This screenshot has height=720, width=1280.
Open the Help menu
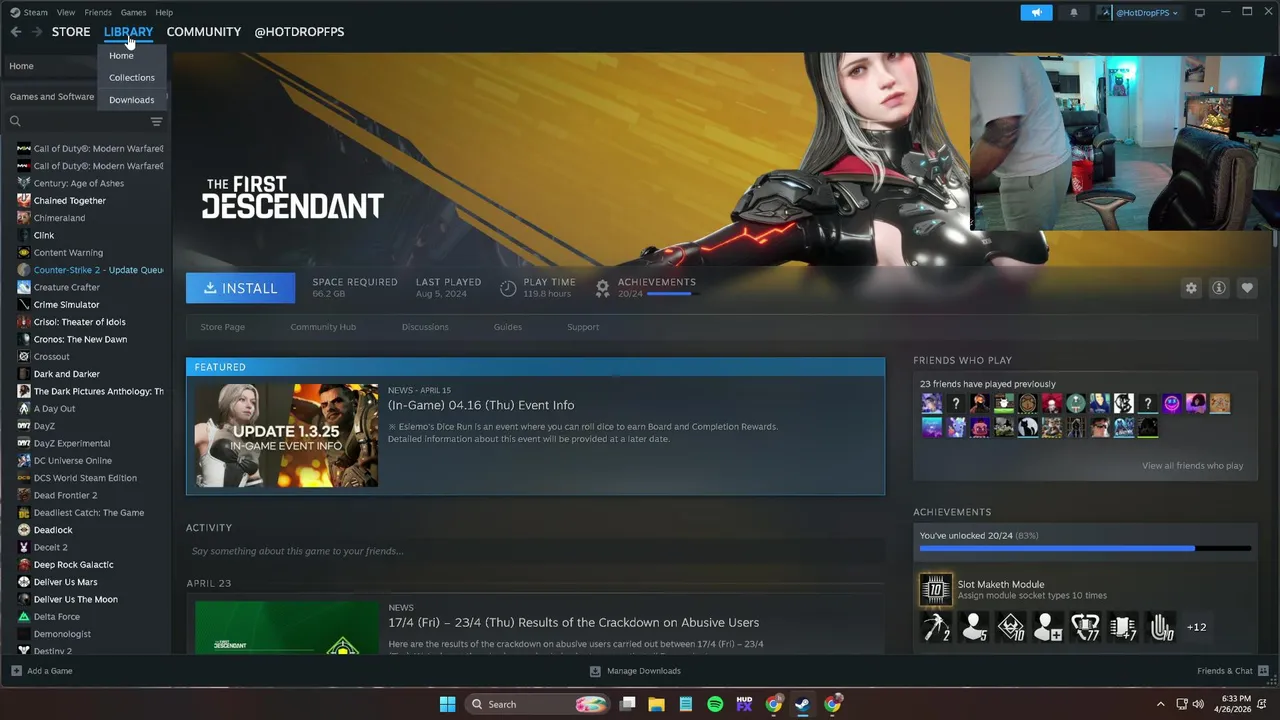(164, 12)
